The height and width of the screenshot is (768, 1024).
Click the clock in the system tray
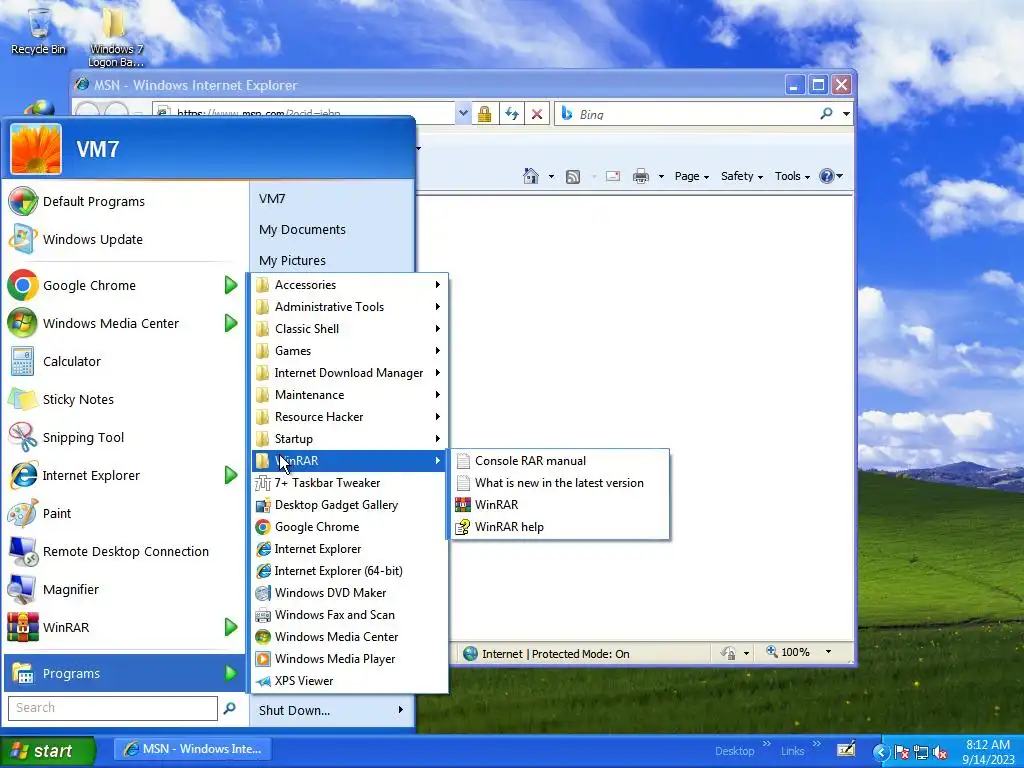pos(988,752)
